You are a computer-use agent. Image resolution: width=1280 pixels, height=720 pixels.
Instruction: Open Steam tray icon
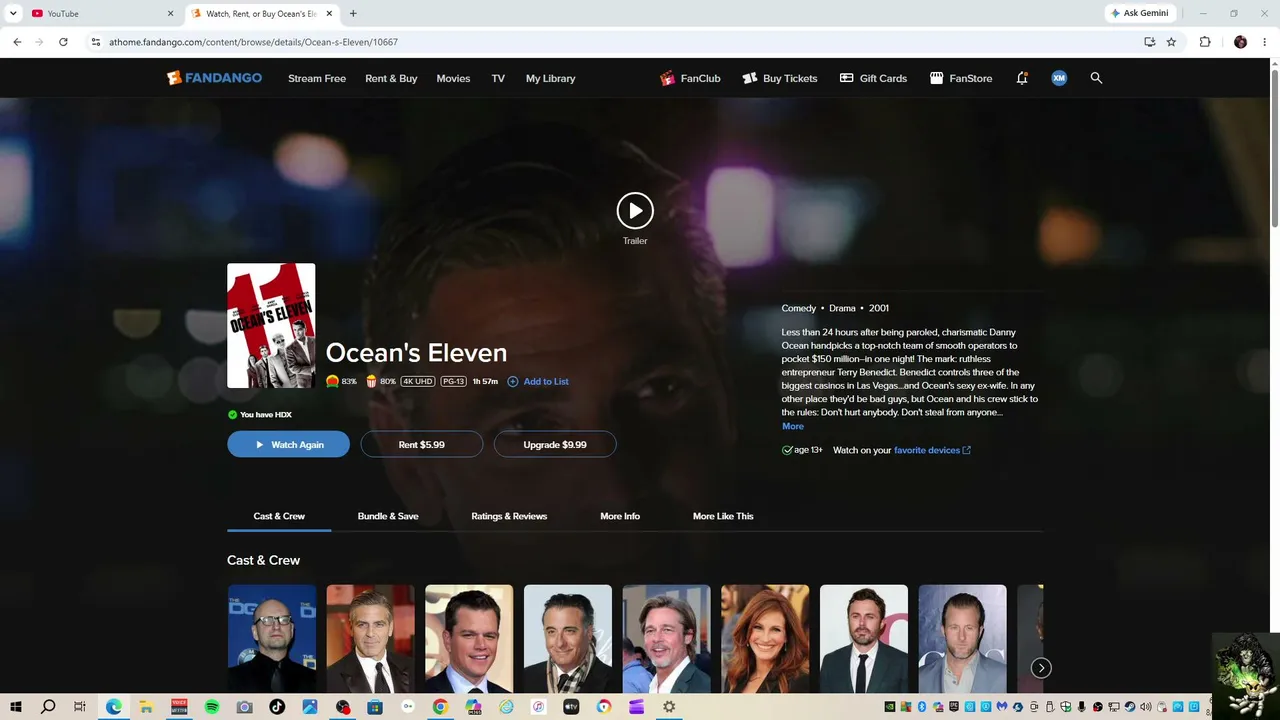(x=1130, y=707)
